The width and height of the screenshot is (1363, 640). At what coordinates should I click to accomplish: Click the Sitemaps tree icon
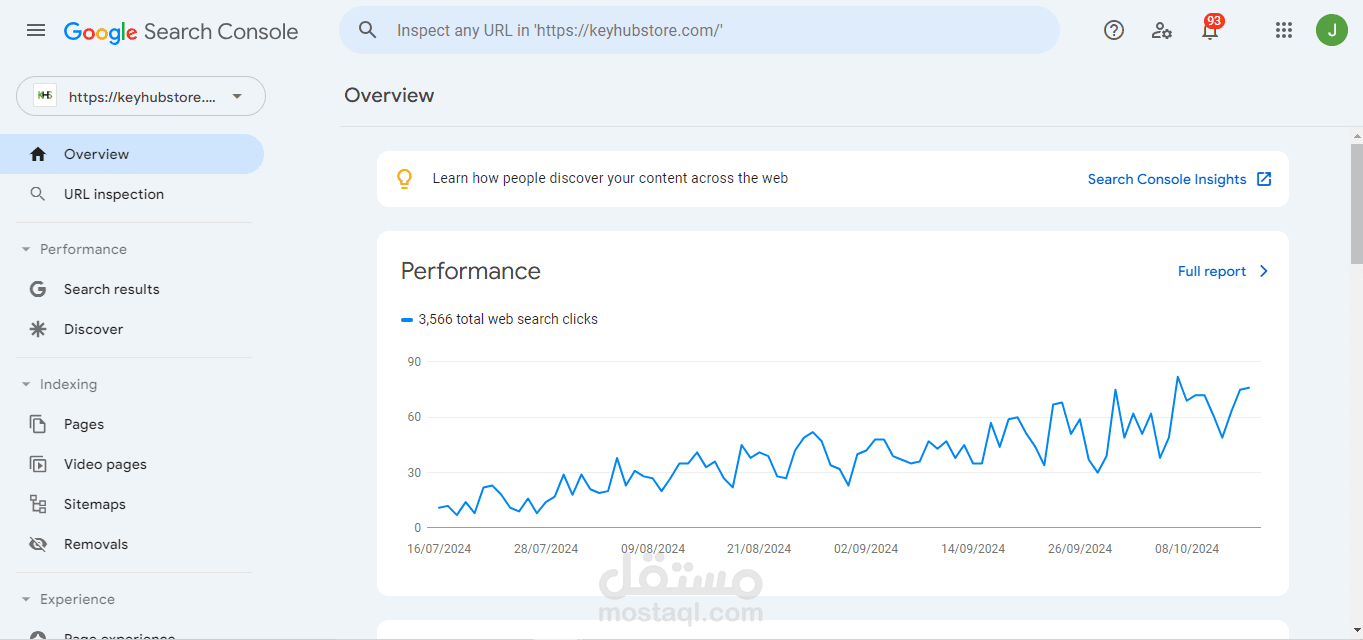click(38, 504)
